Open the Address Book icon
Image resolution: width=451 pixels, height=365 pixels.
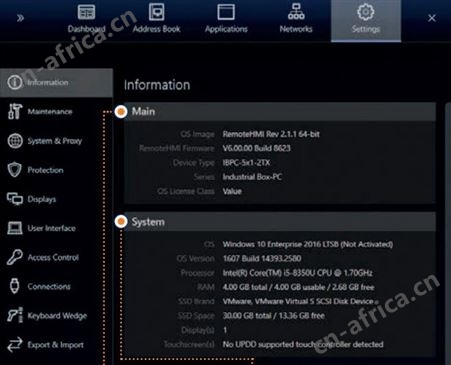pos(156,12)
